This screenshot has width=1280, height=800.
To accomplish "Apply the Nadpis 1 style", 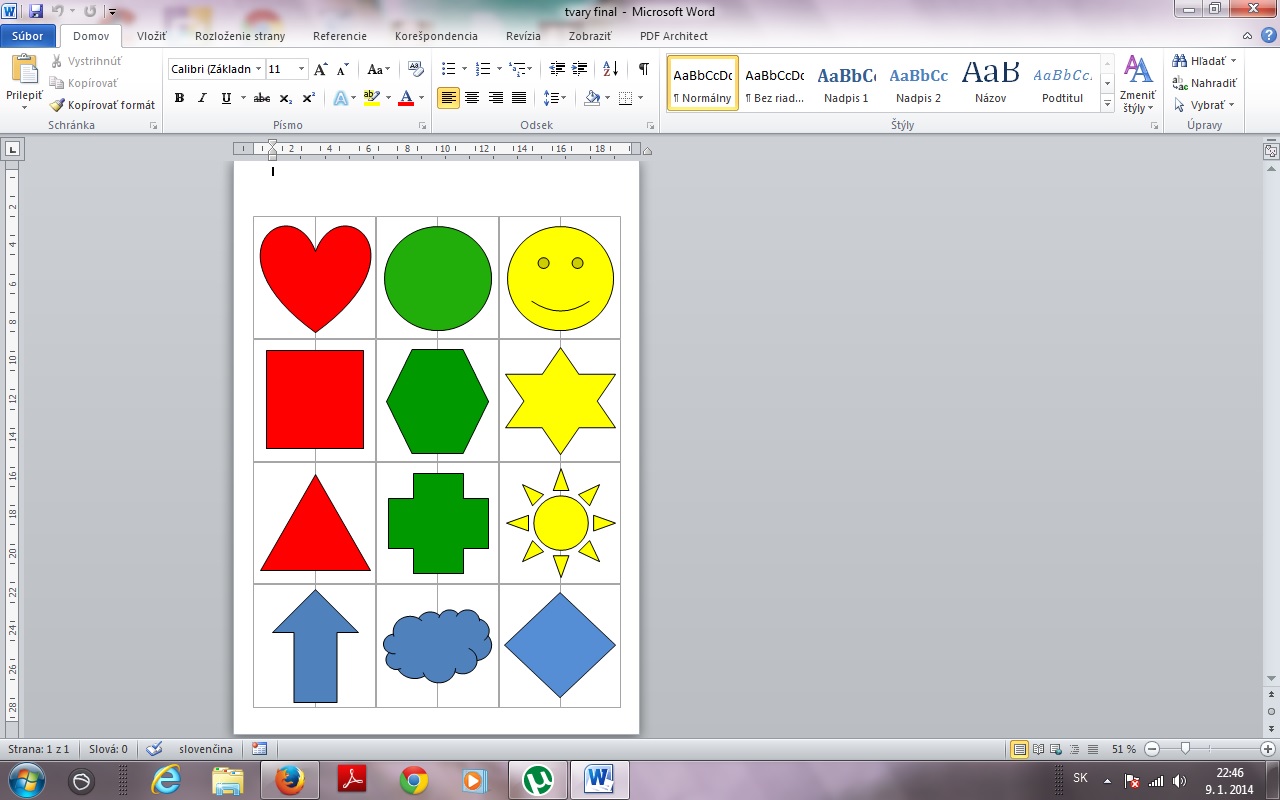I will pos(846,83).
